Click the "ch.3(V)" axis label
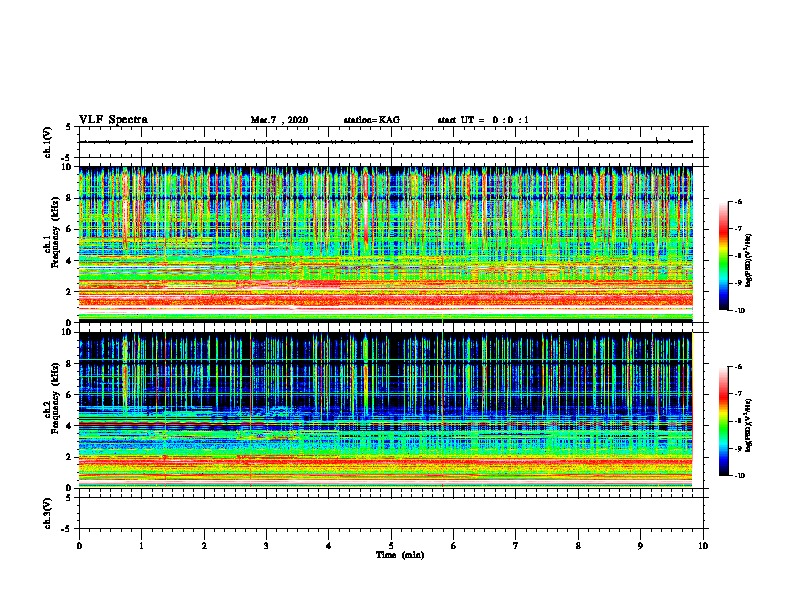 (x=47, y=513)
